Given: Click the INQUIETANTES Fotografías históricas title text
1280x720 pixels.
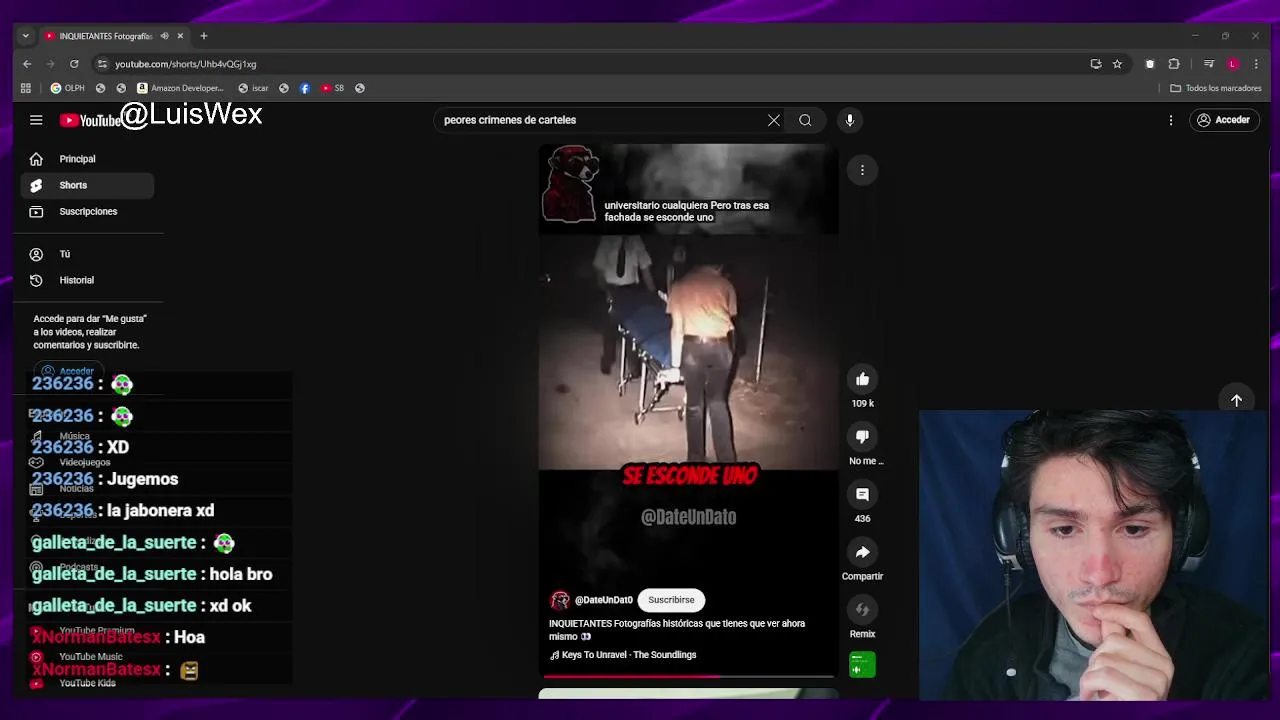Looking at the screenshot, I should (x=677, y=630).
